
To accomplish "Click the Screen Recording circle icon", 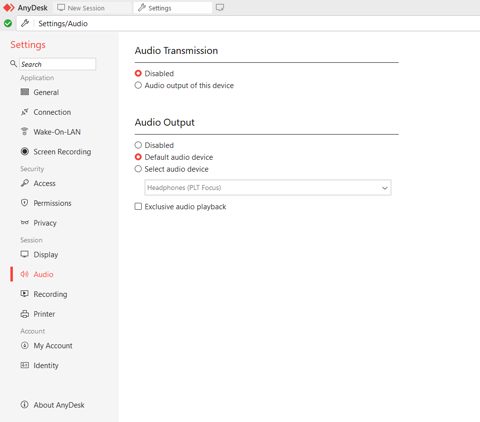I will [25, 151].
